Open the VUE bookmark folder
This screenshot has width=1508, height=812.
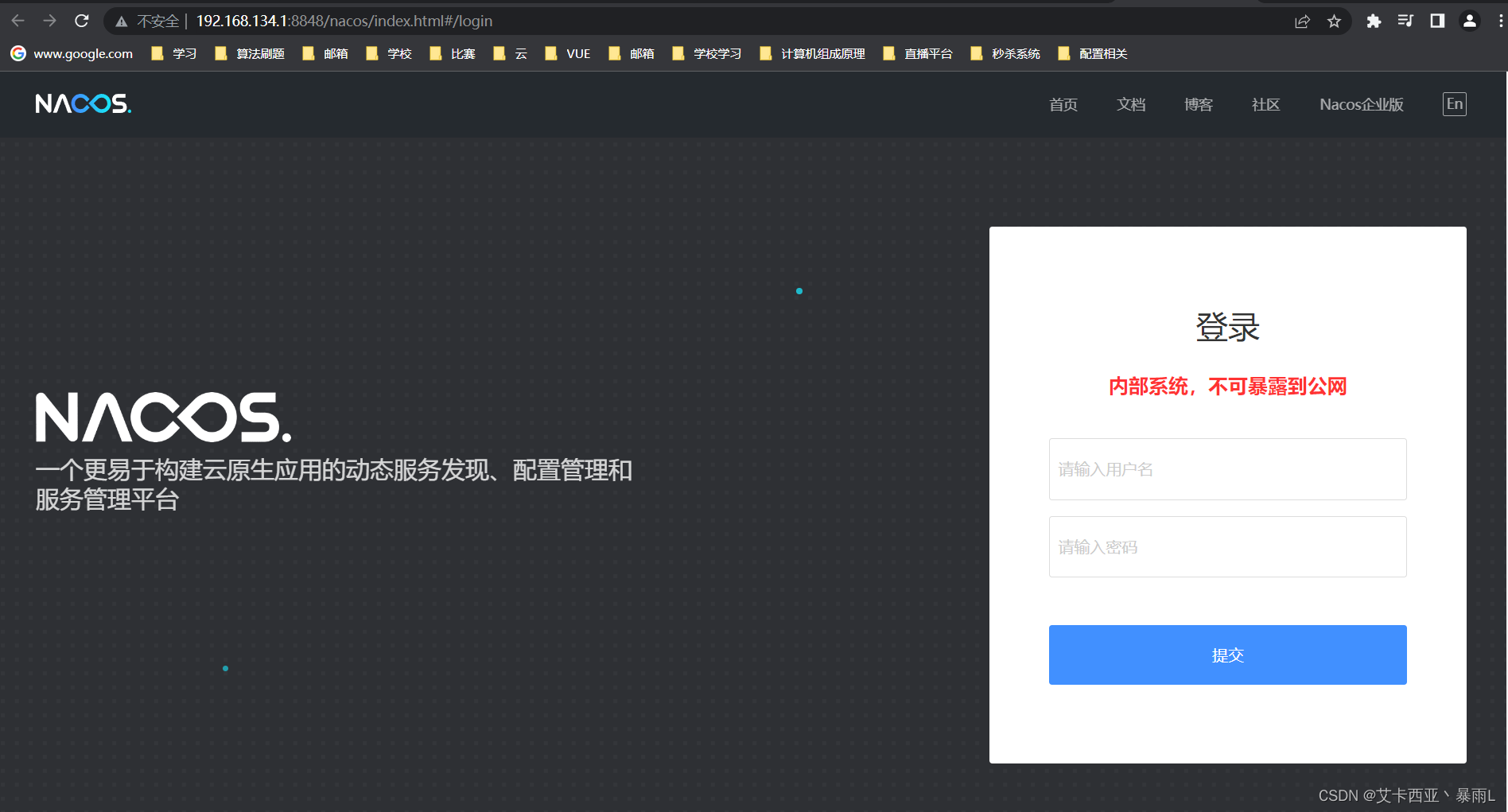pyautogui.click(x=568, y=53)
